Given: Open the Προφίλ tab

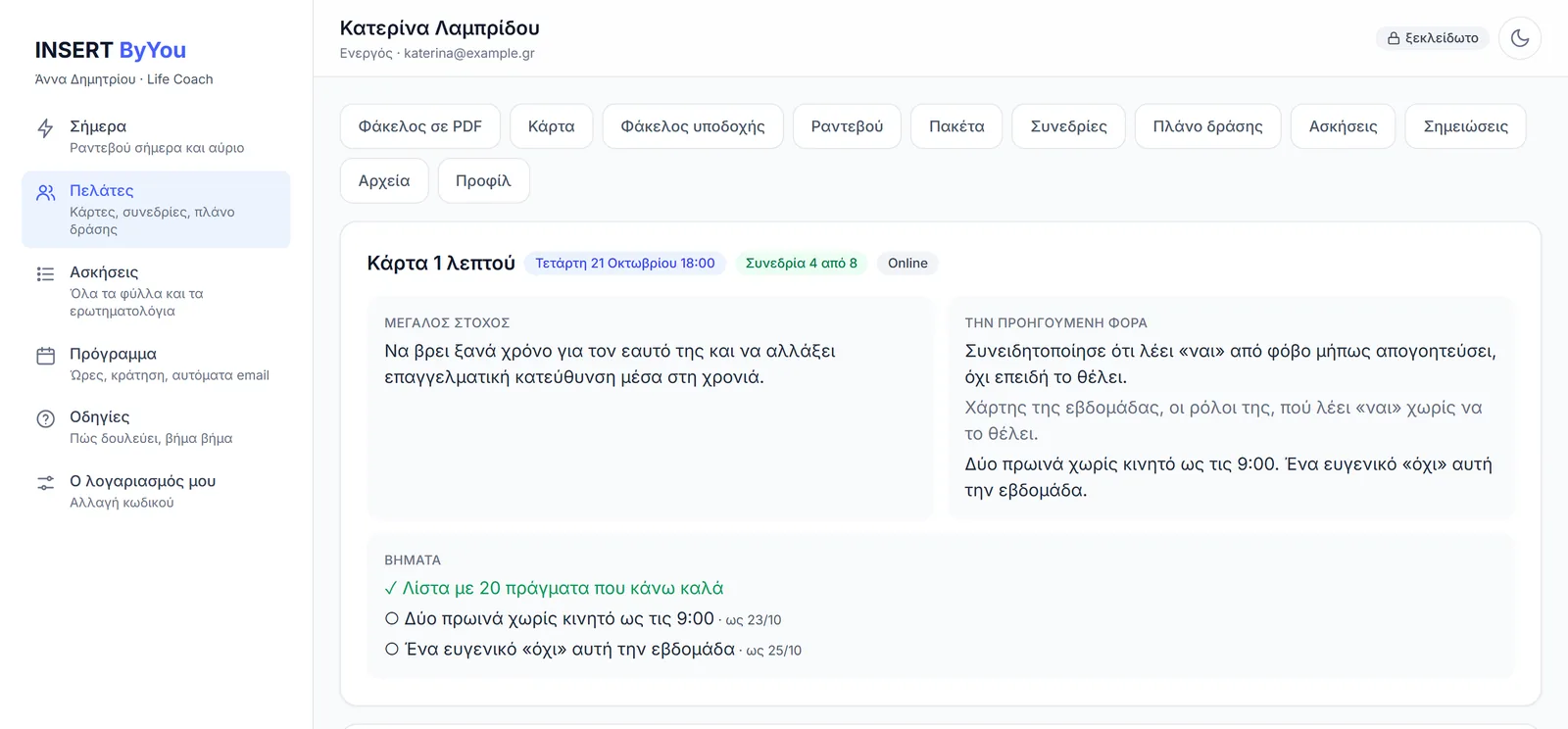Looking at the screenshot, I should tap(484, 181).
